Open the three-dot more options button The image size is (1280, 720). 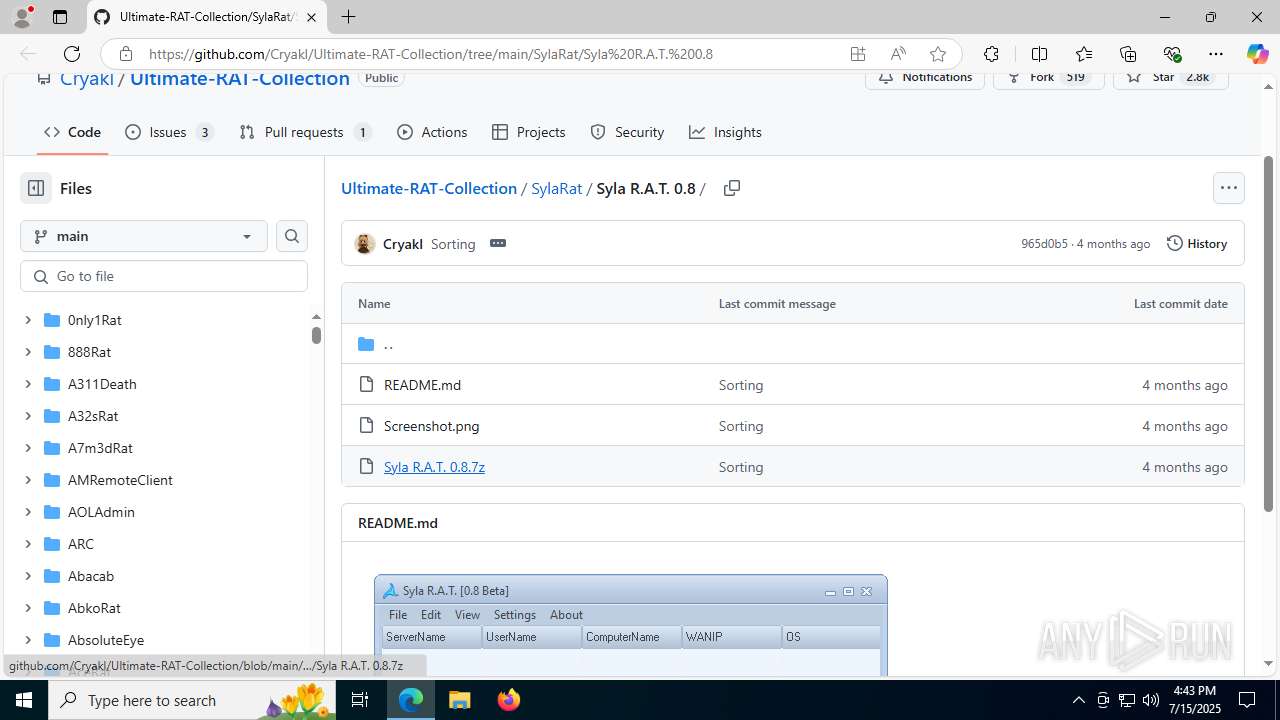(x=1229, y=188)
